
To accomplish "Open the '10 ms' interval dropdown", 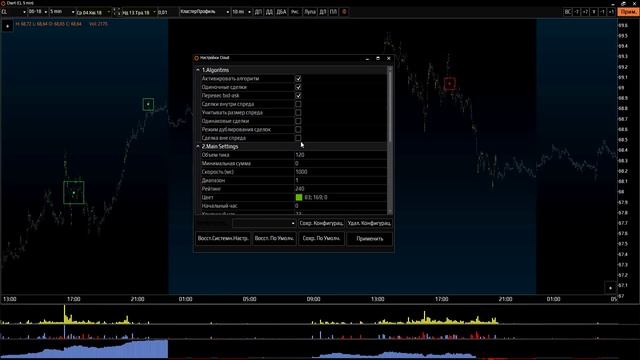I will tap(242, 12).
